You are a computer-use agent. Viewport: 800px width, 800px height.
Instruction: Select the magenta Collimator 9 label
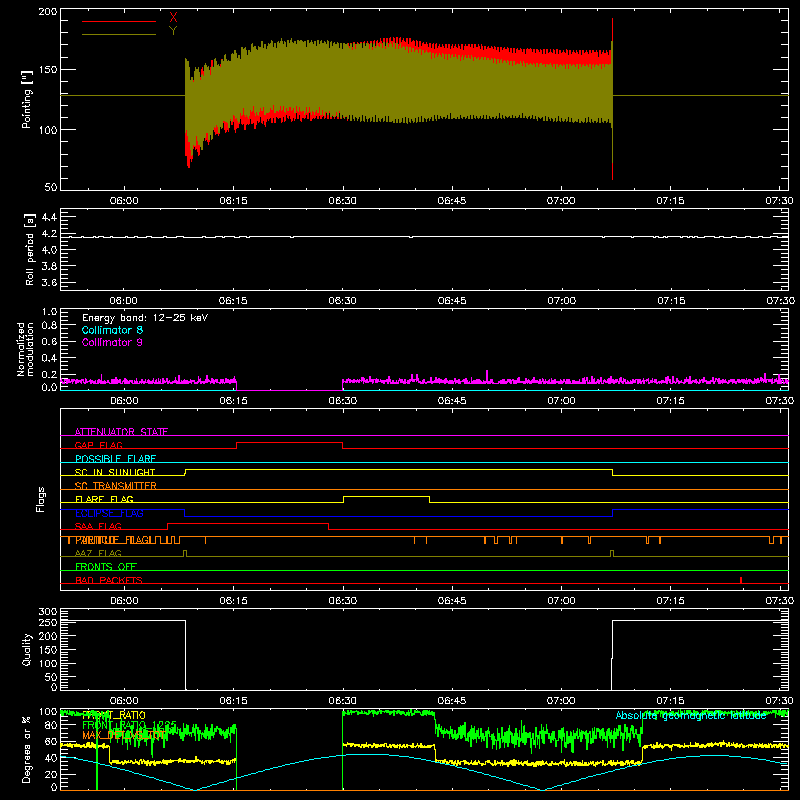112,342
